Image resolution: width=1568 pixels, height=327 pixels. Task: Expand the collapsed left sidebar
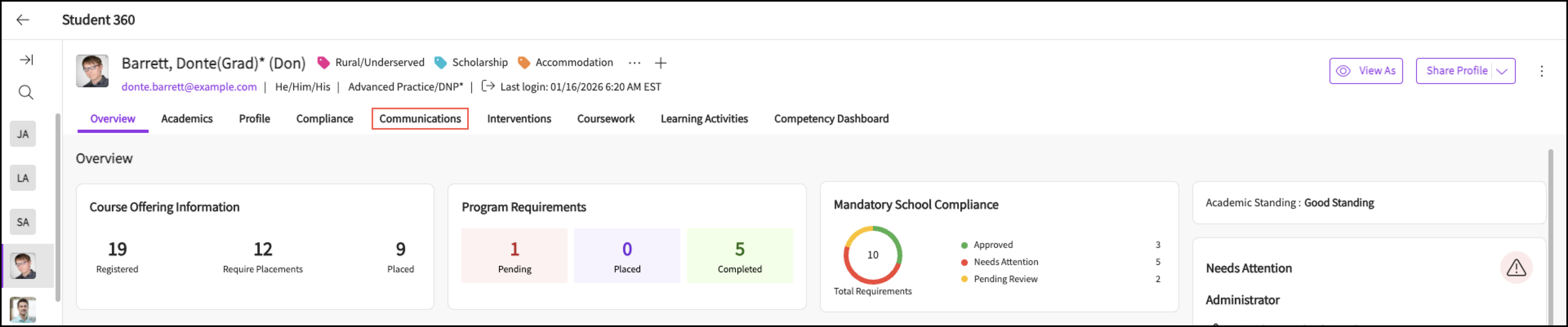point(26,60)
